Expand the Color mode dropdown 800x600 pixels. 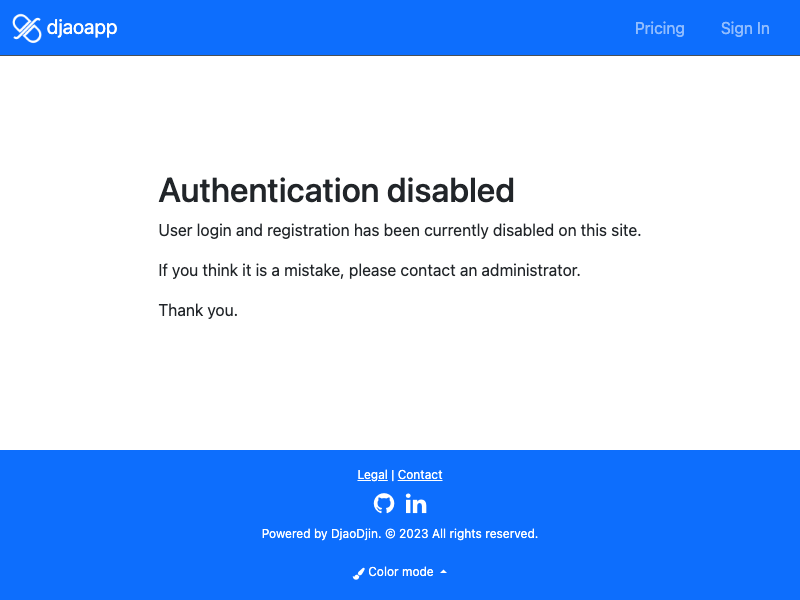coord(400,572)
